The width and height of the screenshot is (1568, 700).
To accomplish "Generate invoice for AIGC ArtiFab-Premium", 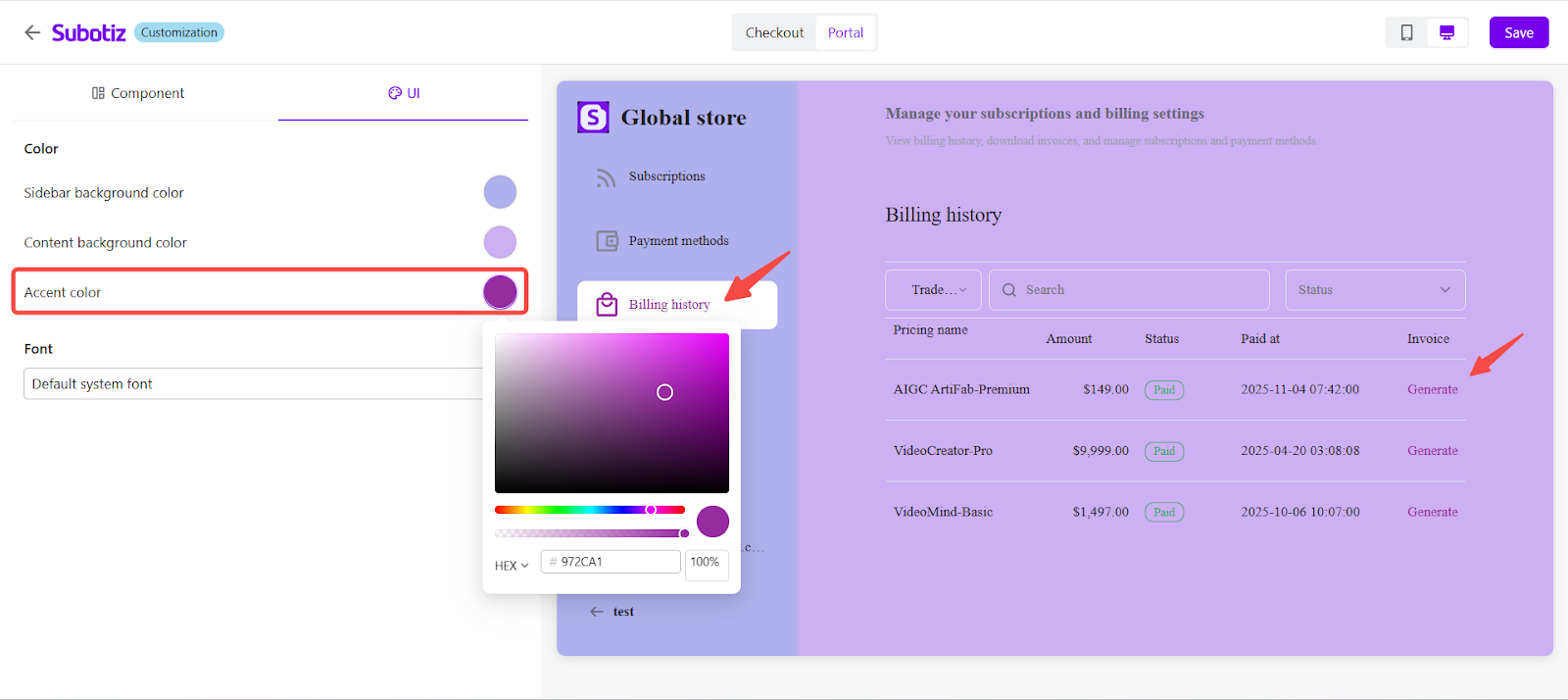I will point(1432,389).
